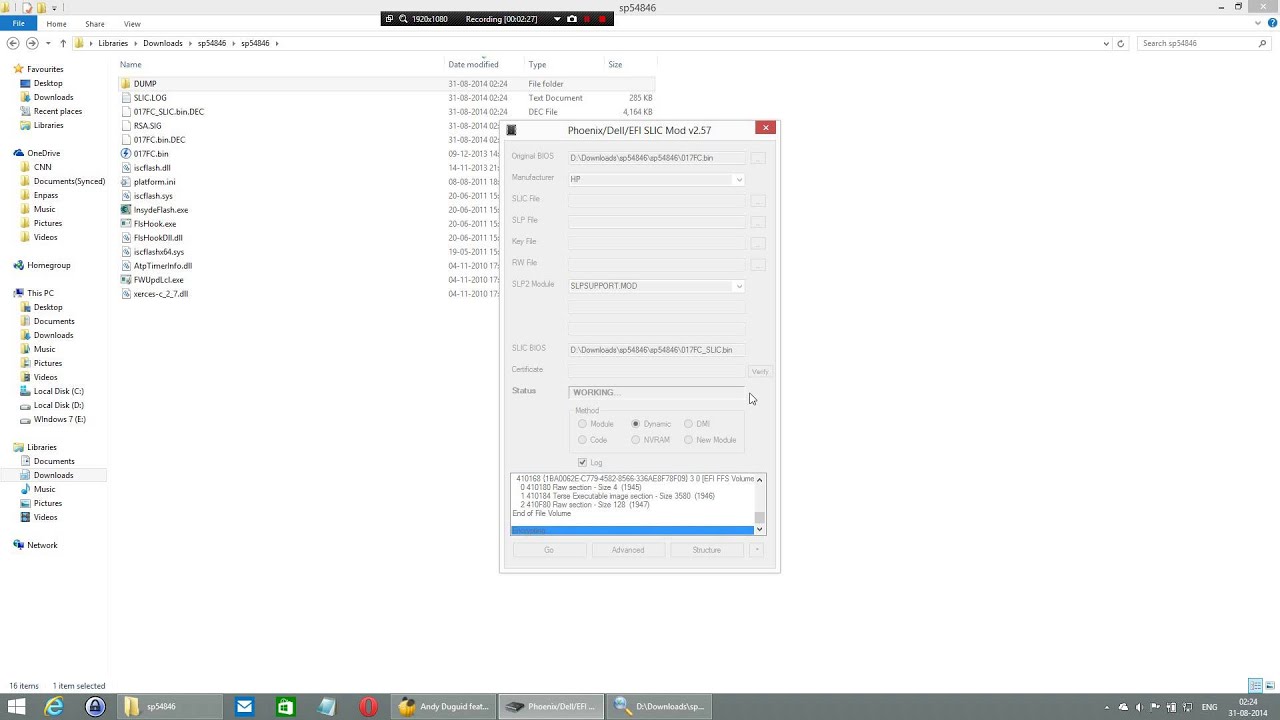Image resolution: width=1280 pixels, height=720 pixels.
Task: Select the 017FC.bin file
Action: point(151,154)
